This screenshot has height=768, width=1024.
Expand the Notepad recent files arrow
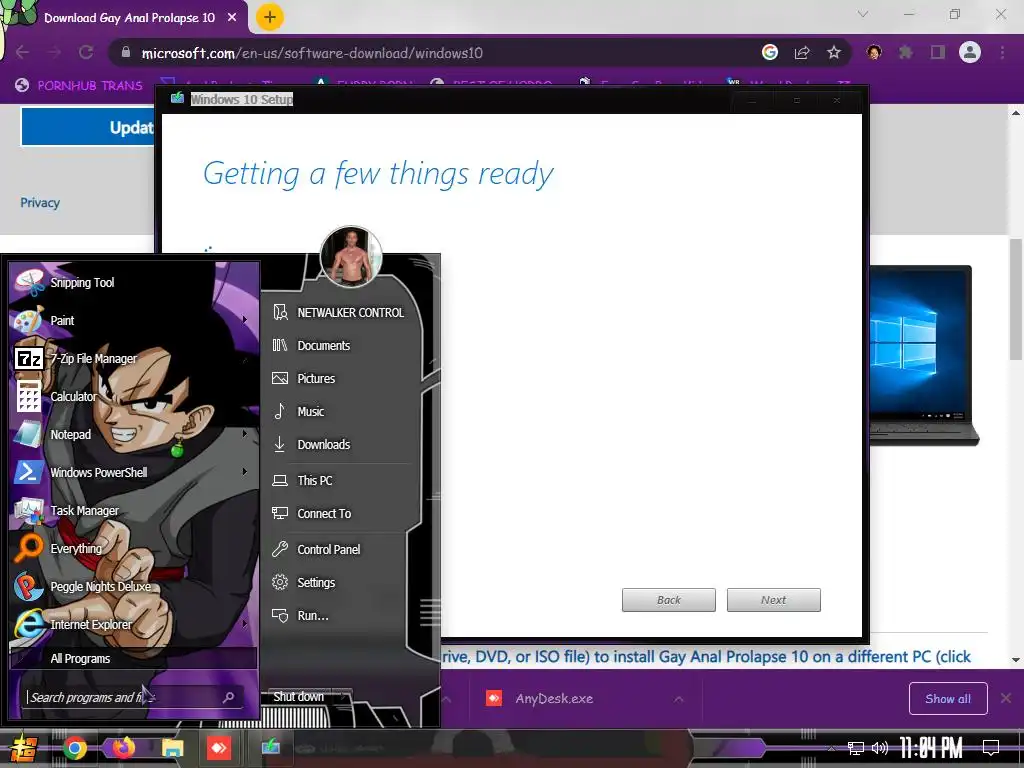pos(245,434)
